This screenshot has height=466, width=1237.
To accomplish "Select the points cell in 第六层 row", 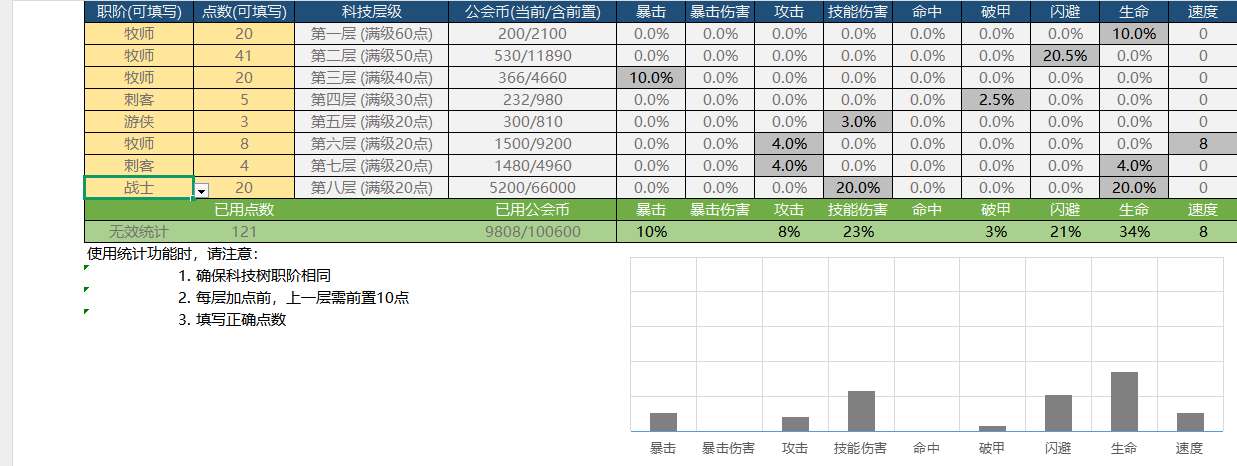I will click(244, 143).
